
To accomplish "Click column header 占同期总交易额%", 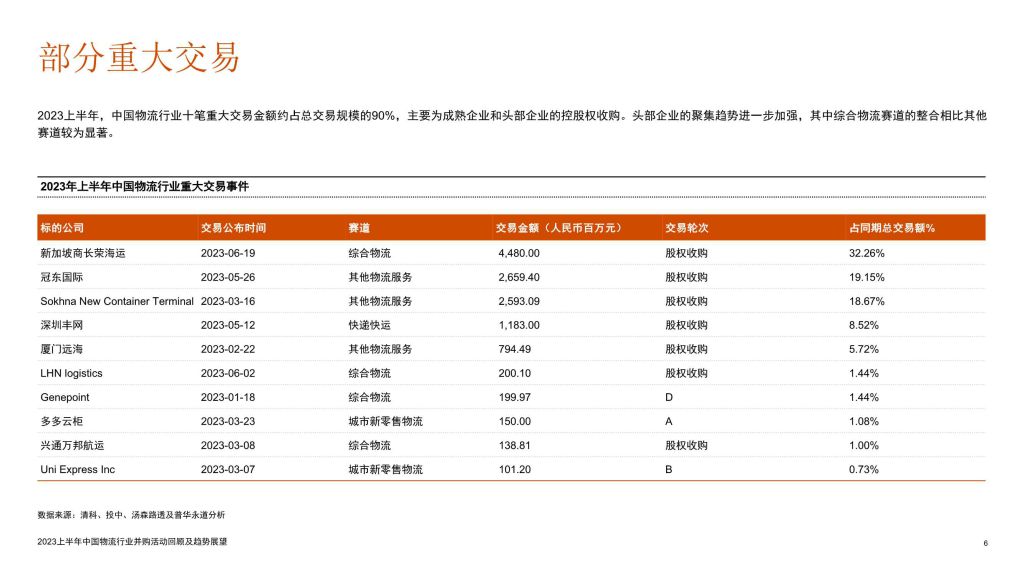I will click(891, 228).
